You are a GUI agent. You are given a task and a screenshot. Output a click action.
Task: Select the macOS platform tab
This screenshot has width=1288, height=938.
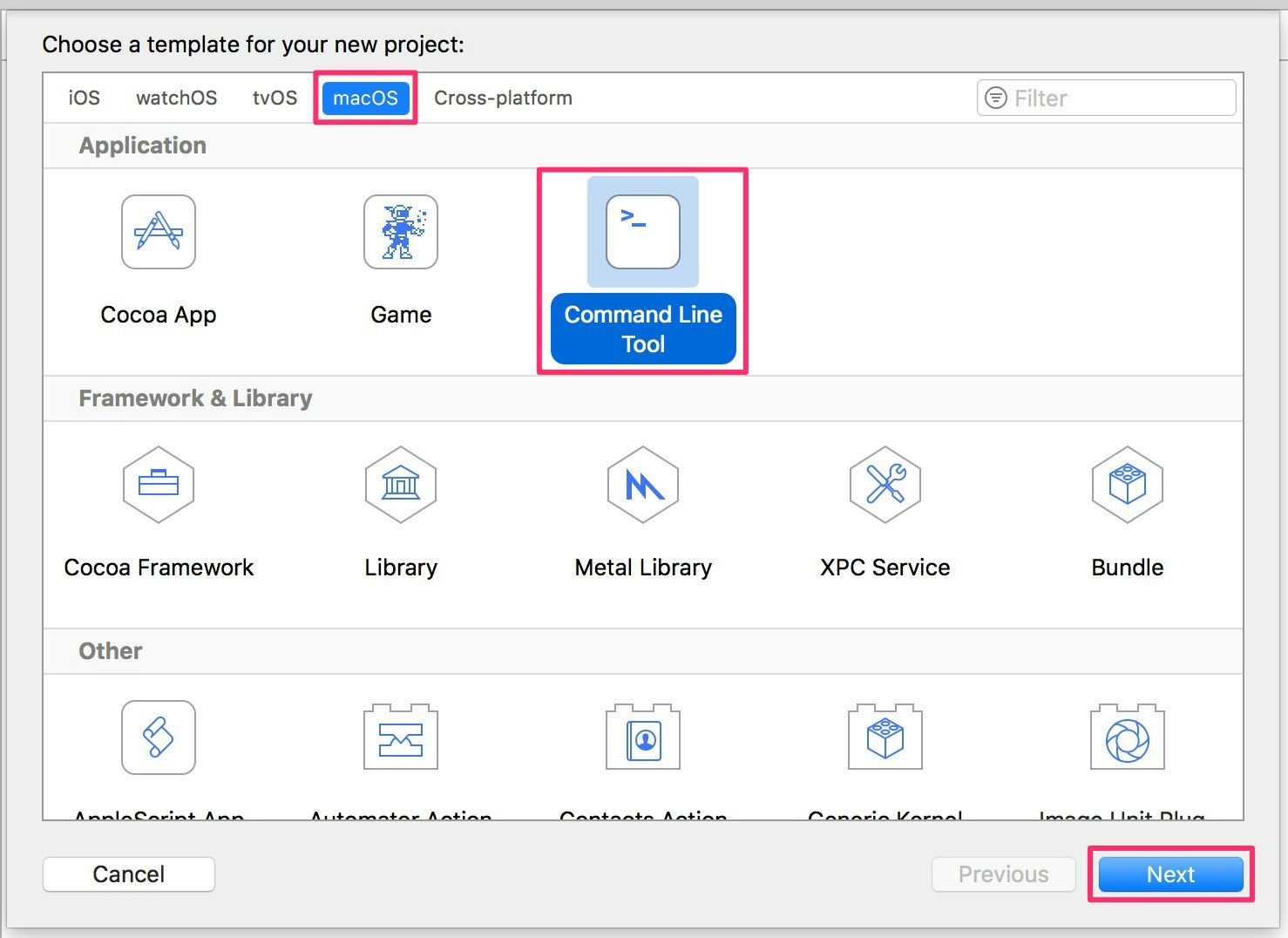point(365,98)
